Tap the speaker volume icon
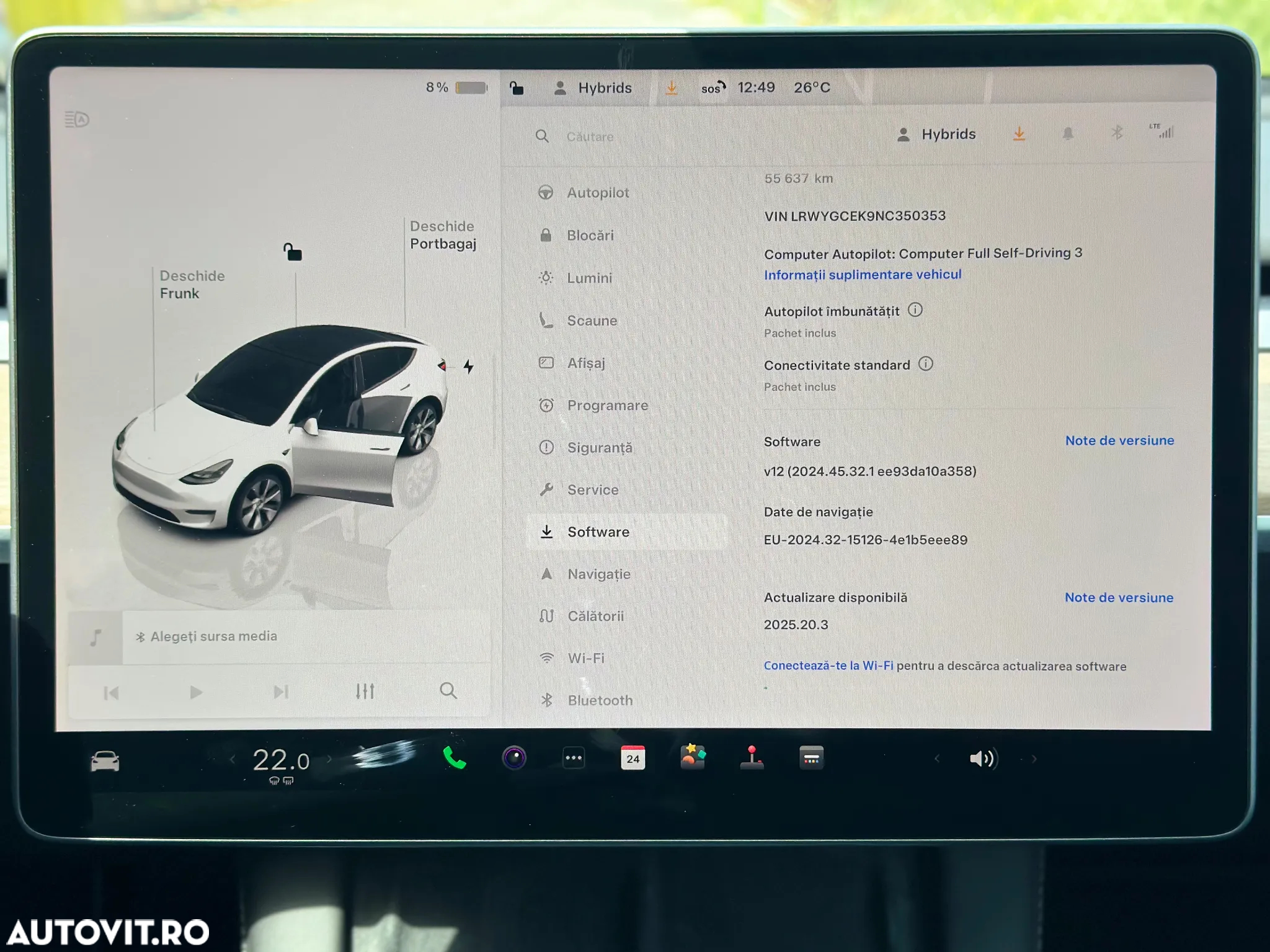The width and height of the screenshot is (1270, 952). [x=983, y=759]
